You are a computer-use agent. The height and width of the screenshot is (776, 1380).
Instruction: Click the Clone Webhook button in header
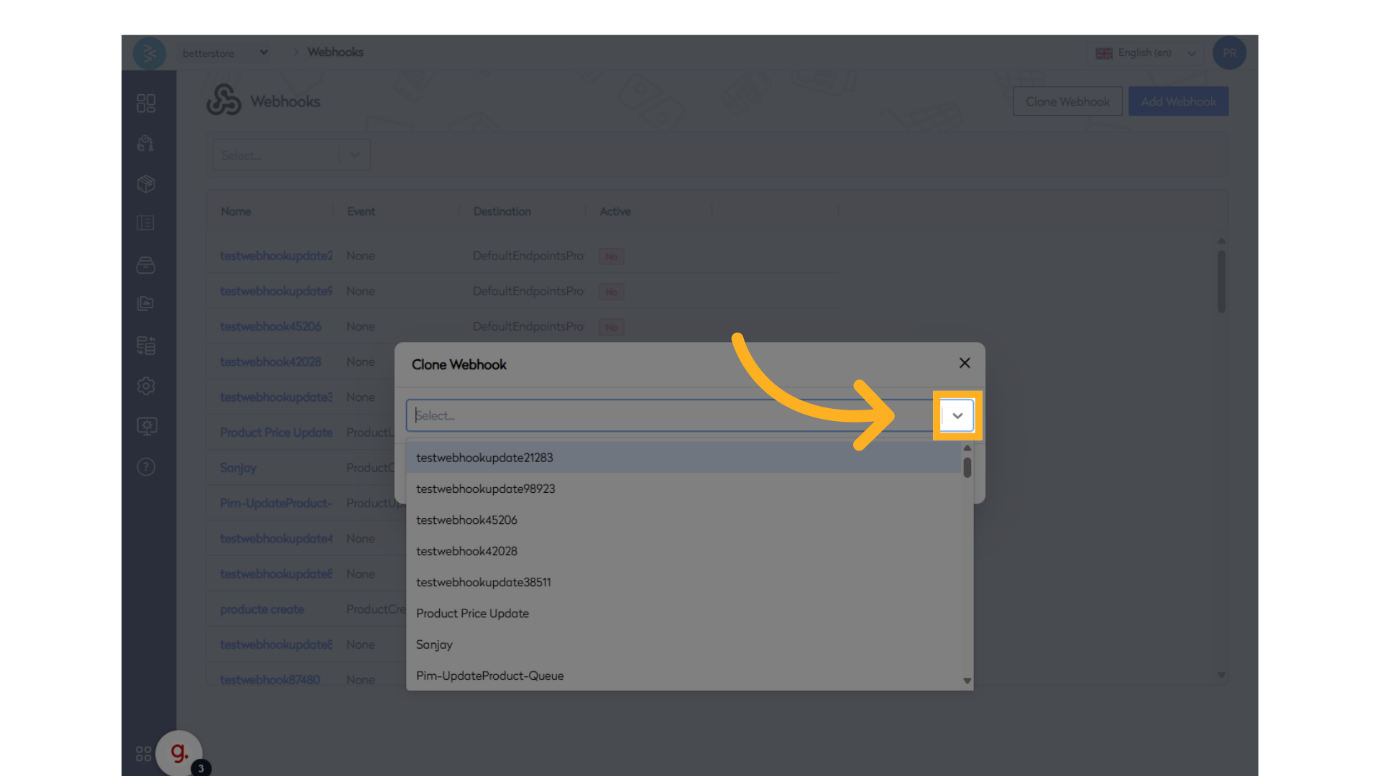click(x=1067, y=102)
